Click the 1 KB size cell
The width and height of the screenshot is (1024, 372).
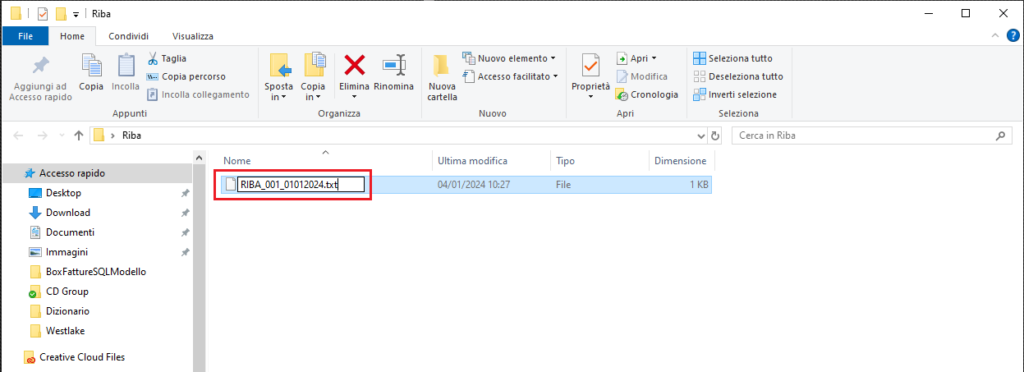click(x=700, y=185)
